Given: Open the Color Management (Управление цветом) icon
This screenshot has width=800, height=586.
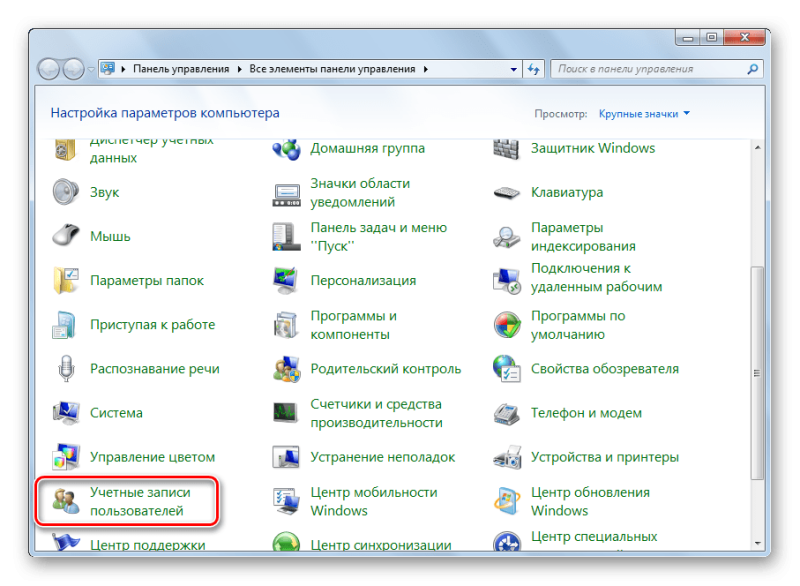Looking at the screenshot, I should (x=66, y=457).
